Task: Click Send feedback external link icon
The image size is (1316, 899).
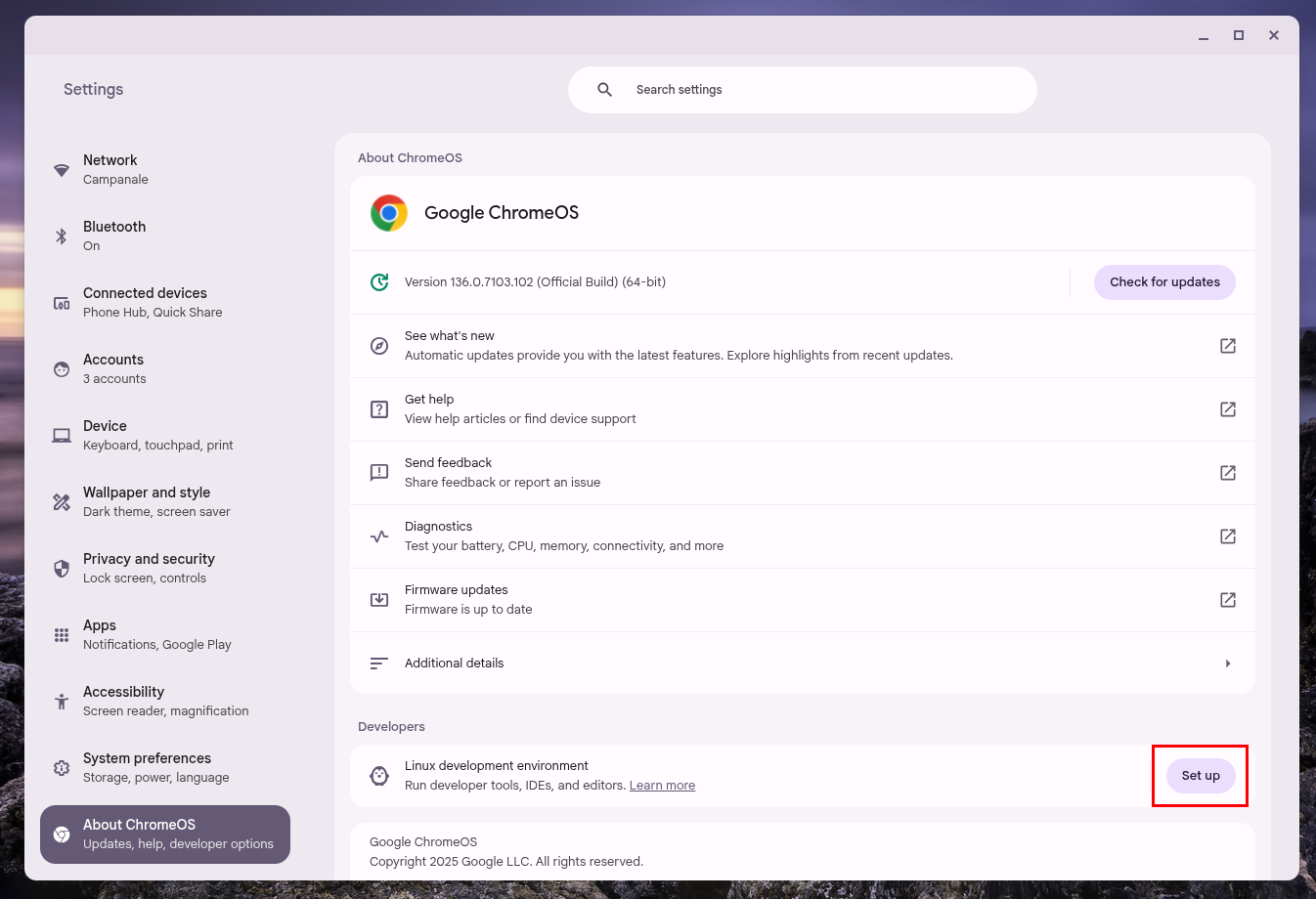Action: 1228,473
